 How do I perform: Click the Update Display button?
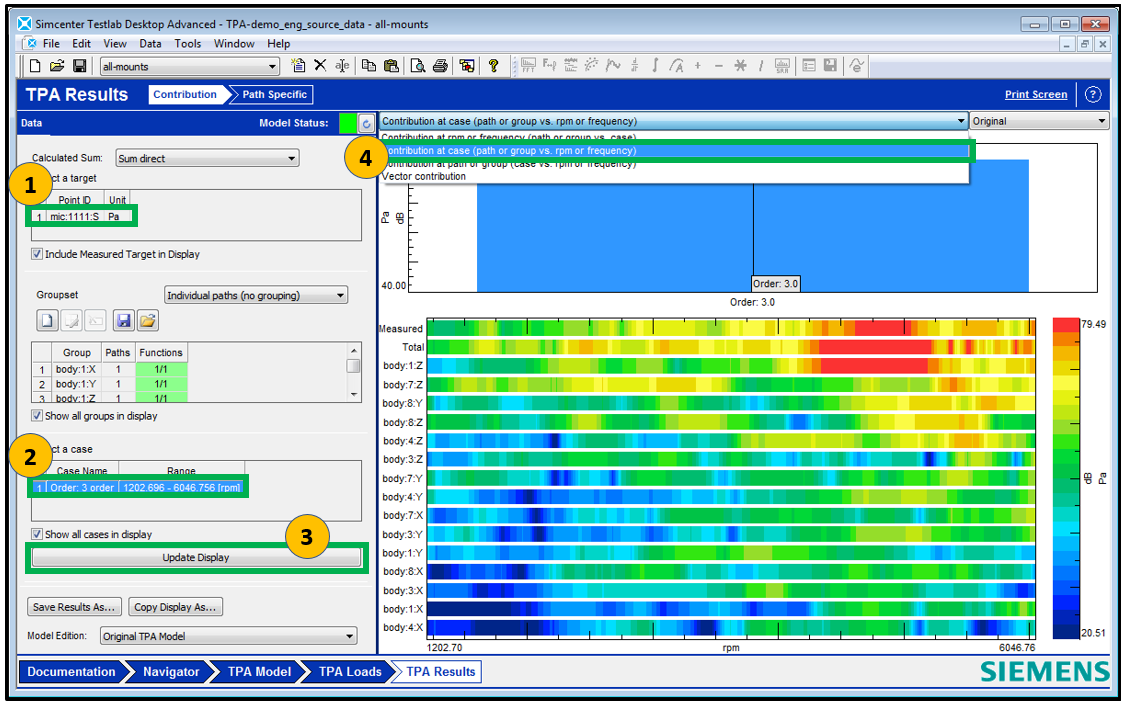point(196,557)
